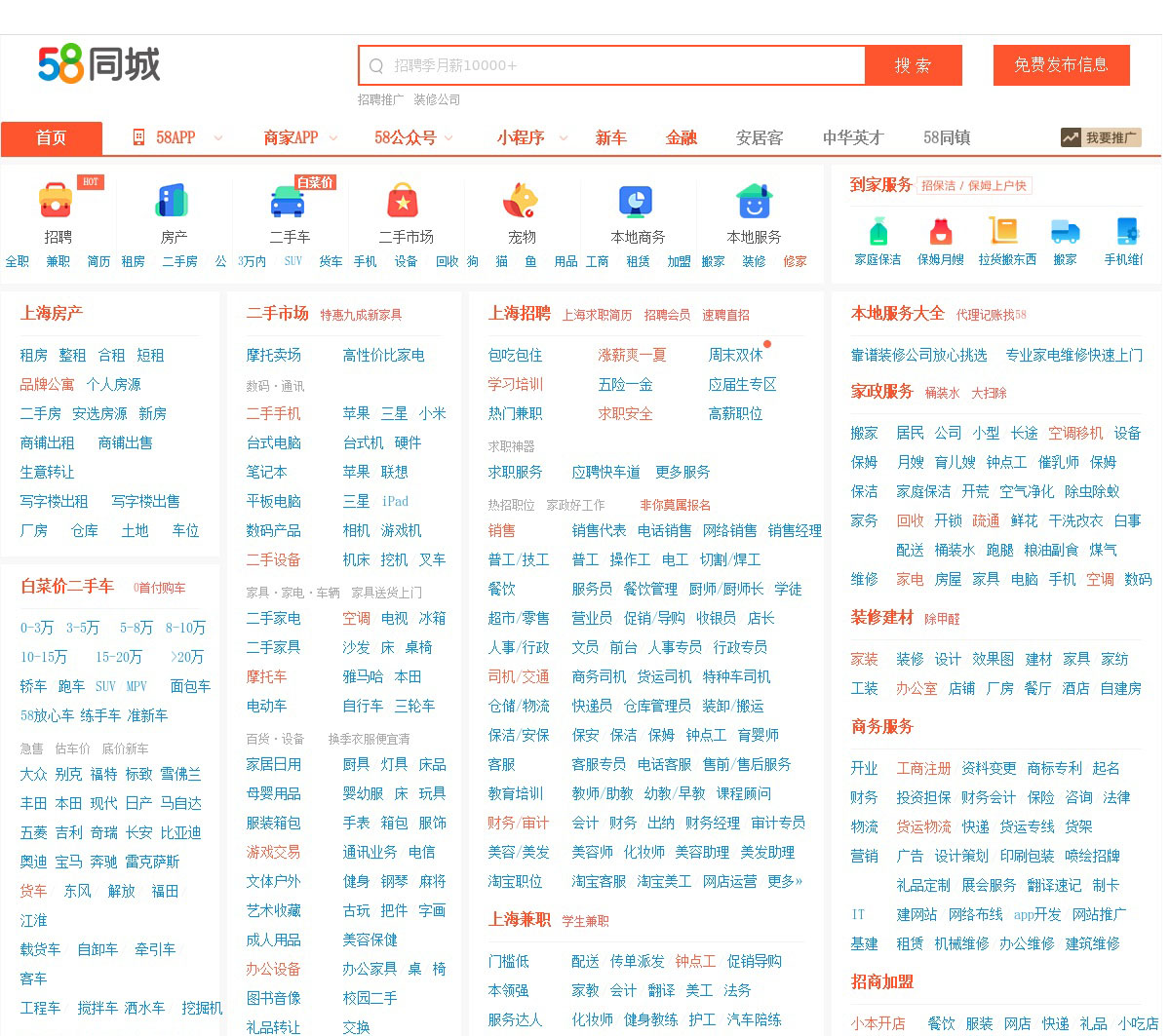Open the 金融 menu item
Image resolution: width=1170 pixels, height=1036 pixels.
681,137
